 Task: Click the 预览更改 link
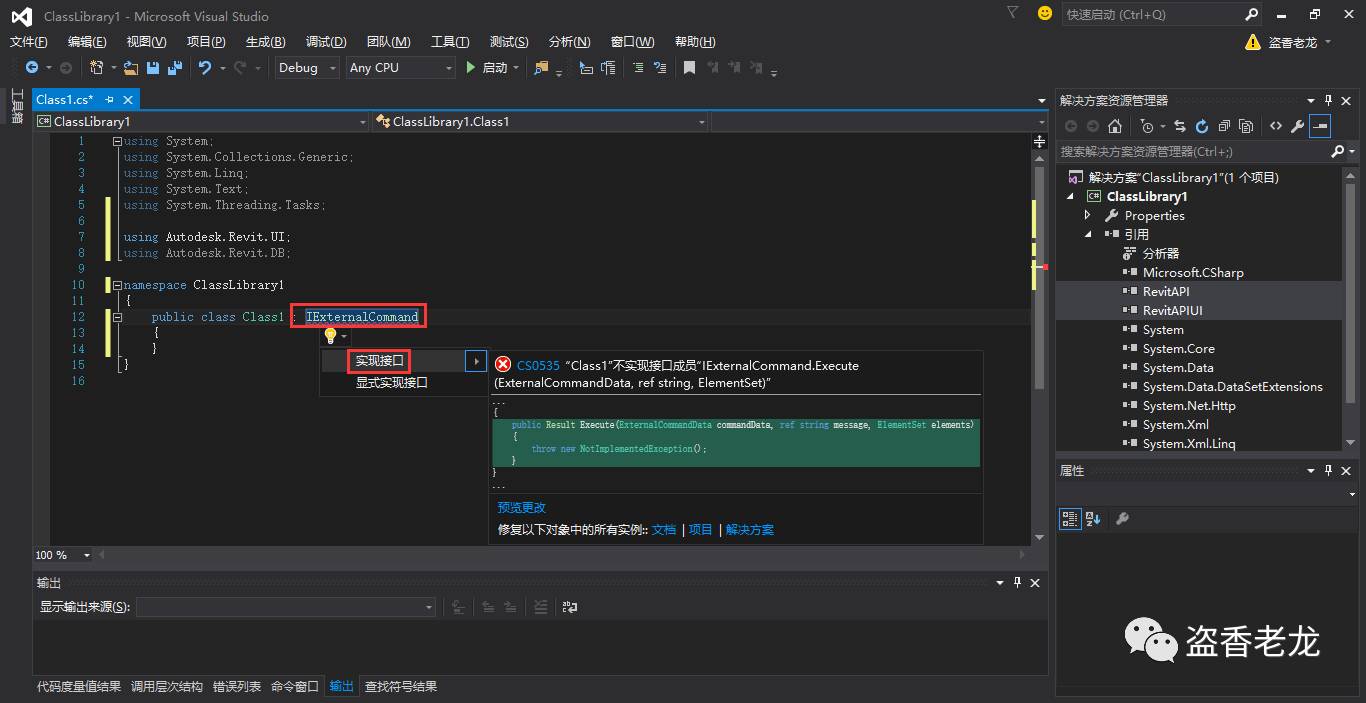click(522, 507)
